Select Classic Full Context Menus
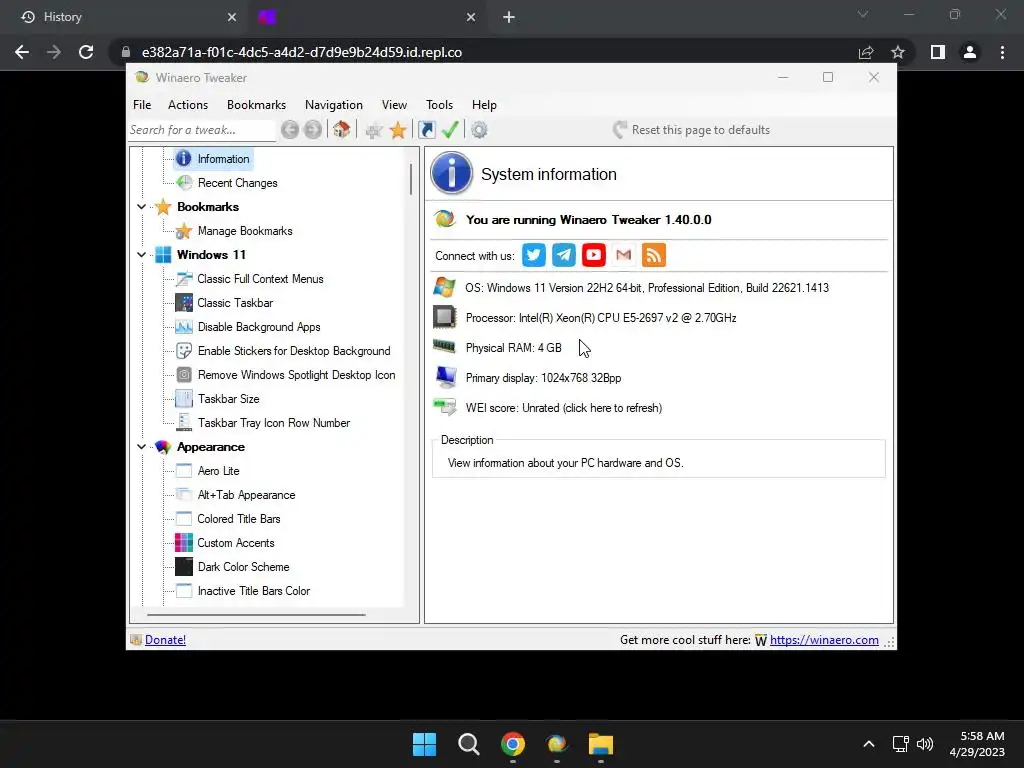 pos(261,279)
